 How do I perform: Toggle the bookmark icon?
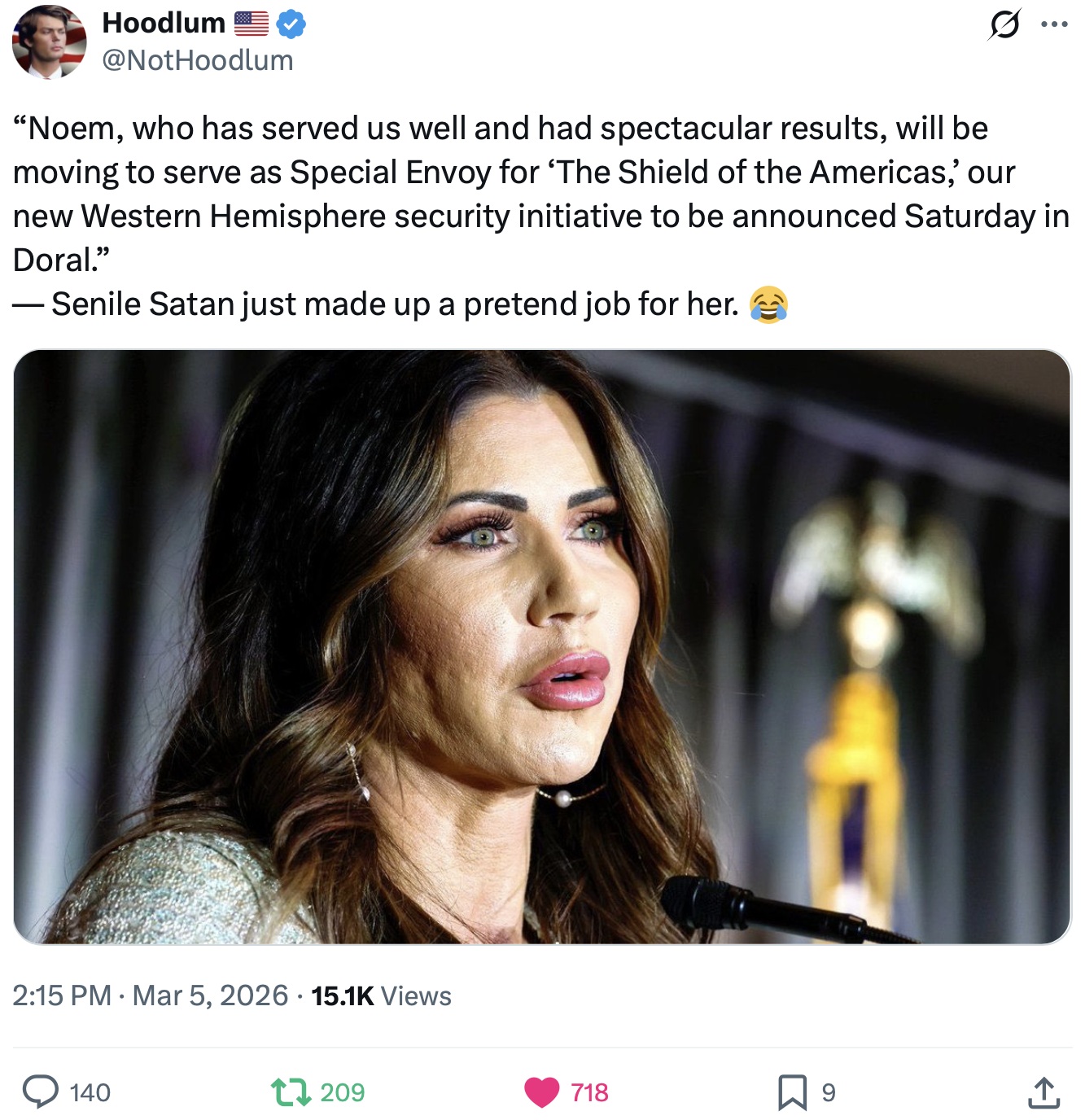pyautogui.click(x=792, y=1092)
